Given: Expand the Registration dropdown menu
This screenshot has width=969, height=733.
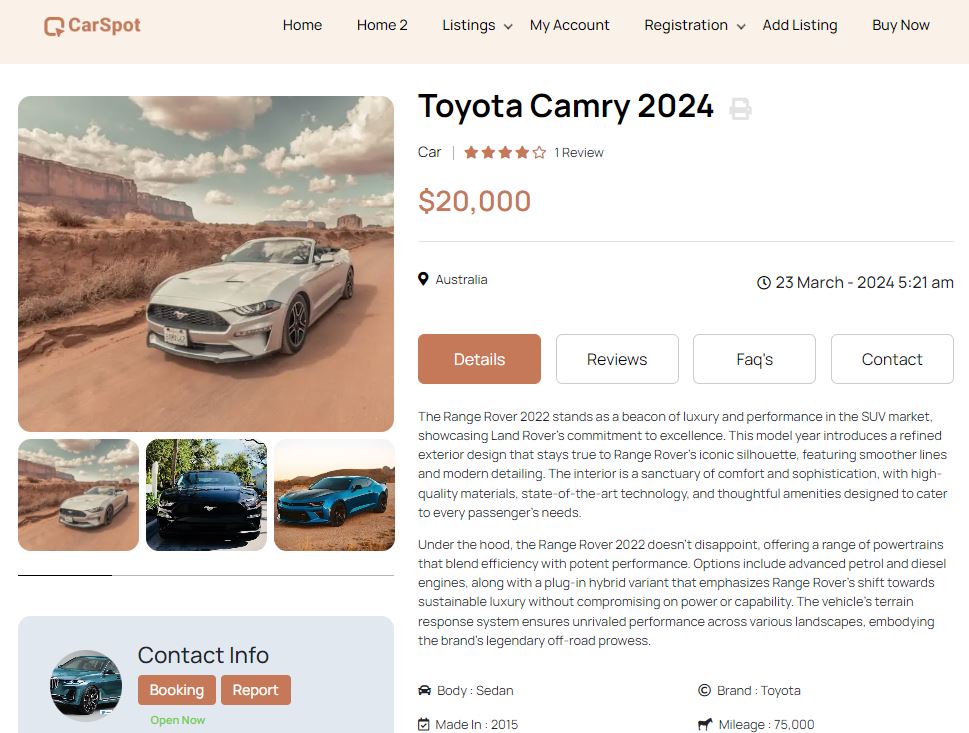Looking at the screenshot, I should [x=695, y=25].
